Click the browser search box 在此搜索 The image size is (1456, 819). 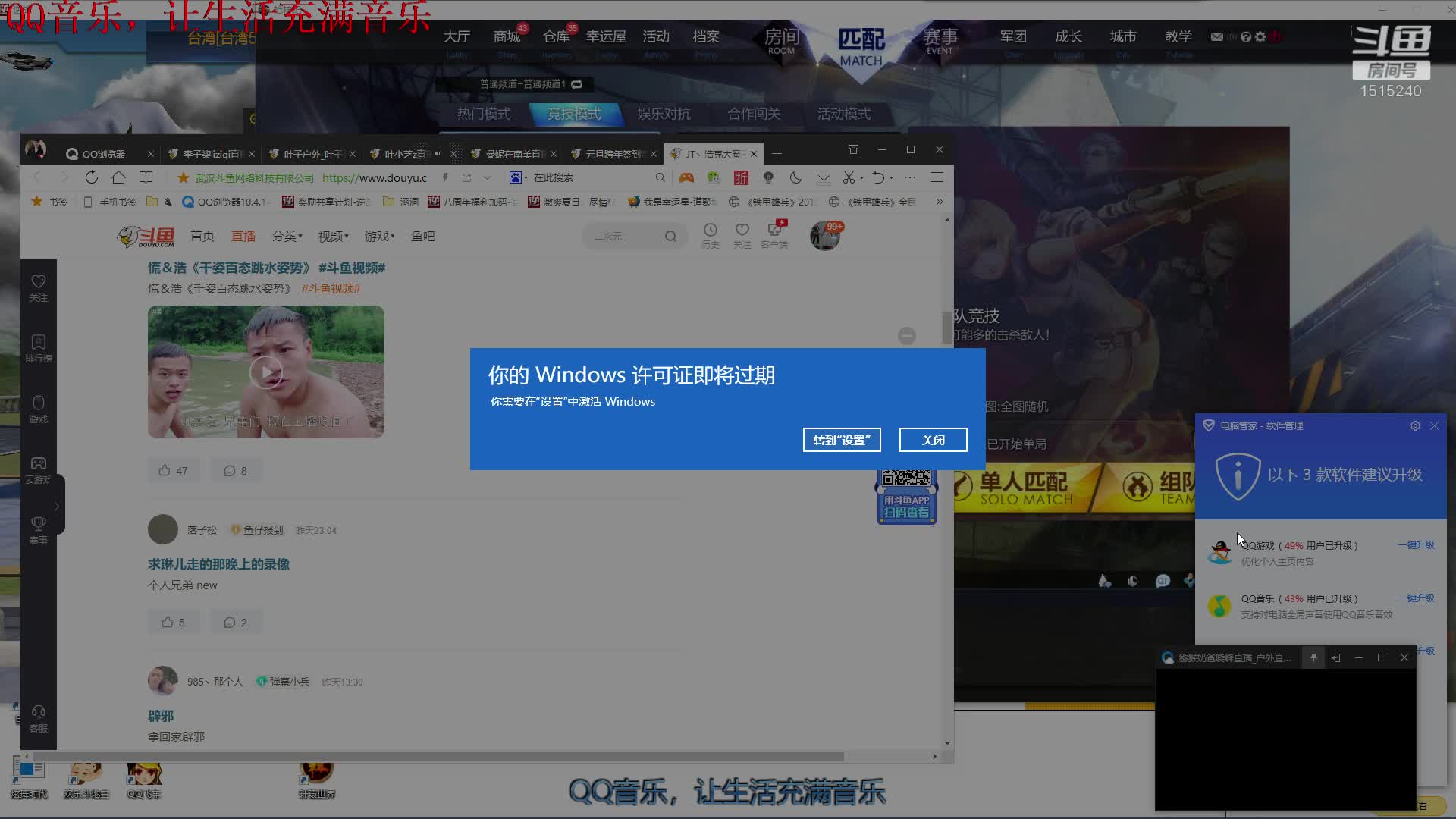coord(591,177)
